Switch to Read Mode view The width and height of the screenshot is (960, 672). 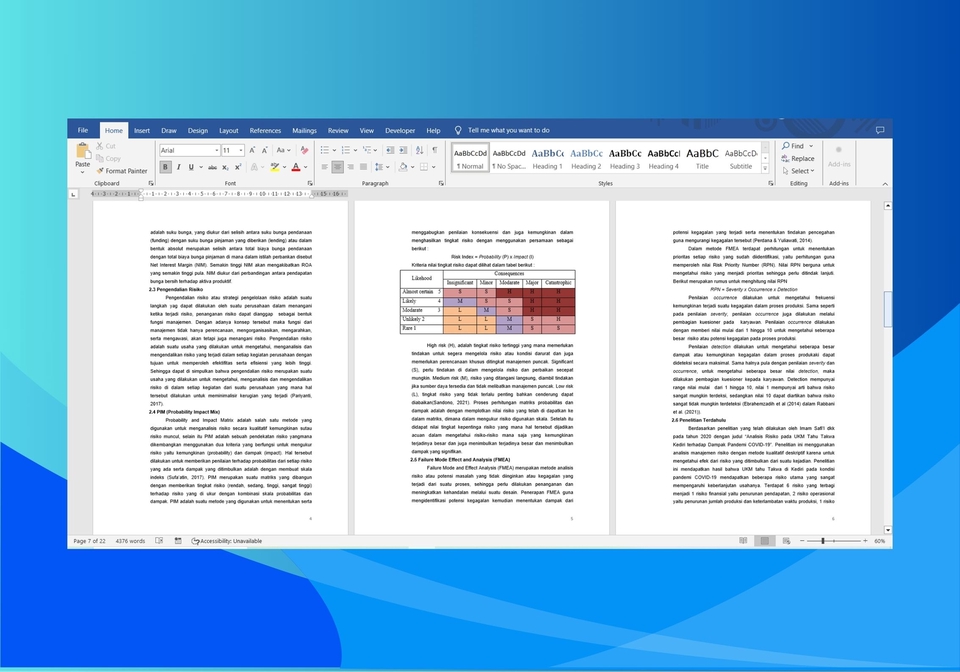coord(743,541)
